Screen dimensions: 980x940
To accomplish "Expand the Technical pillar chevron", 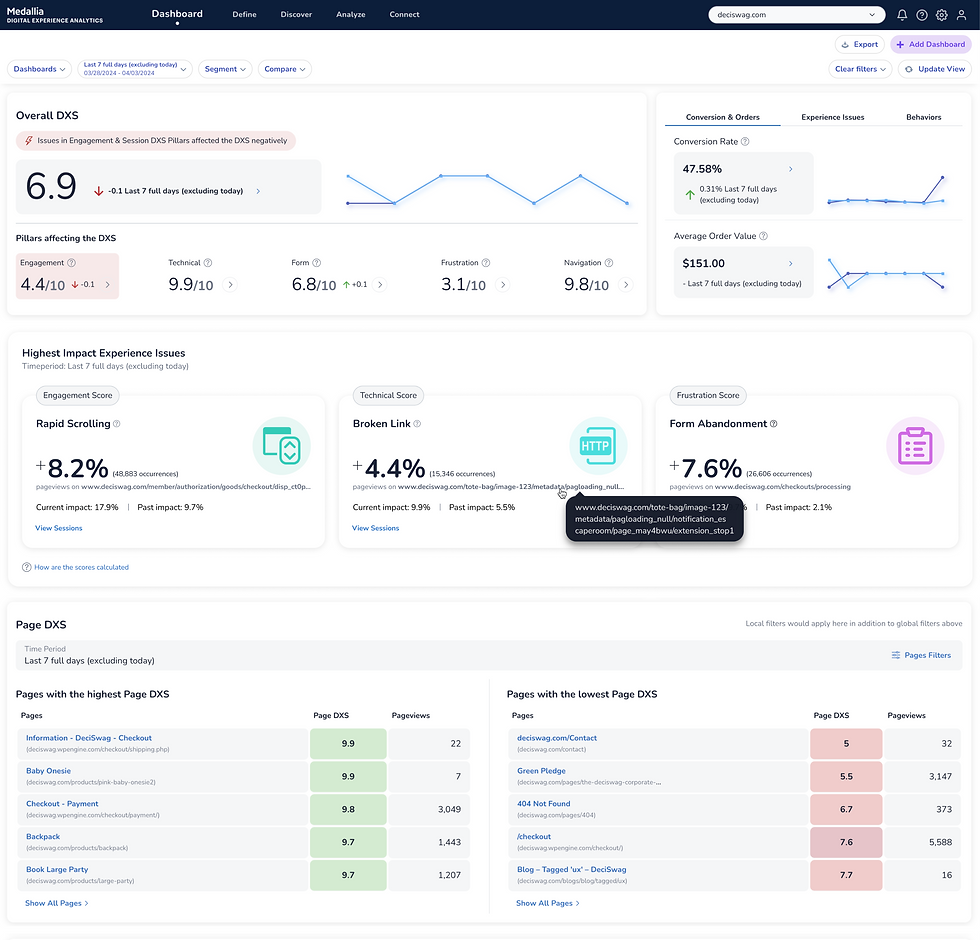I will pyautogui.click(x=230, y=285).
